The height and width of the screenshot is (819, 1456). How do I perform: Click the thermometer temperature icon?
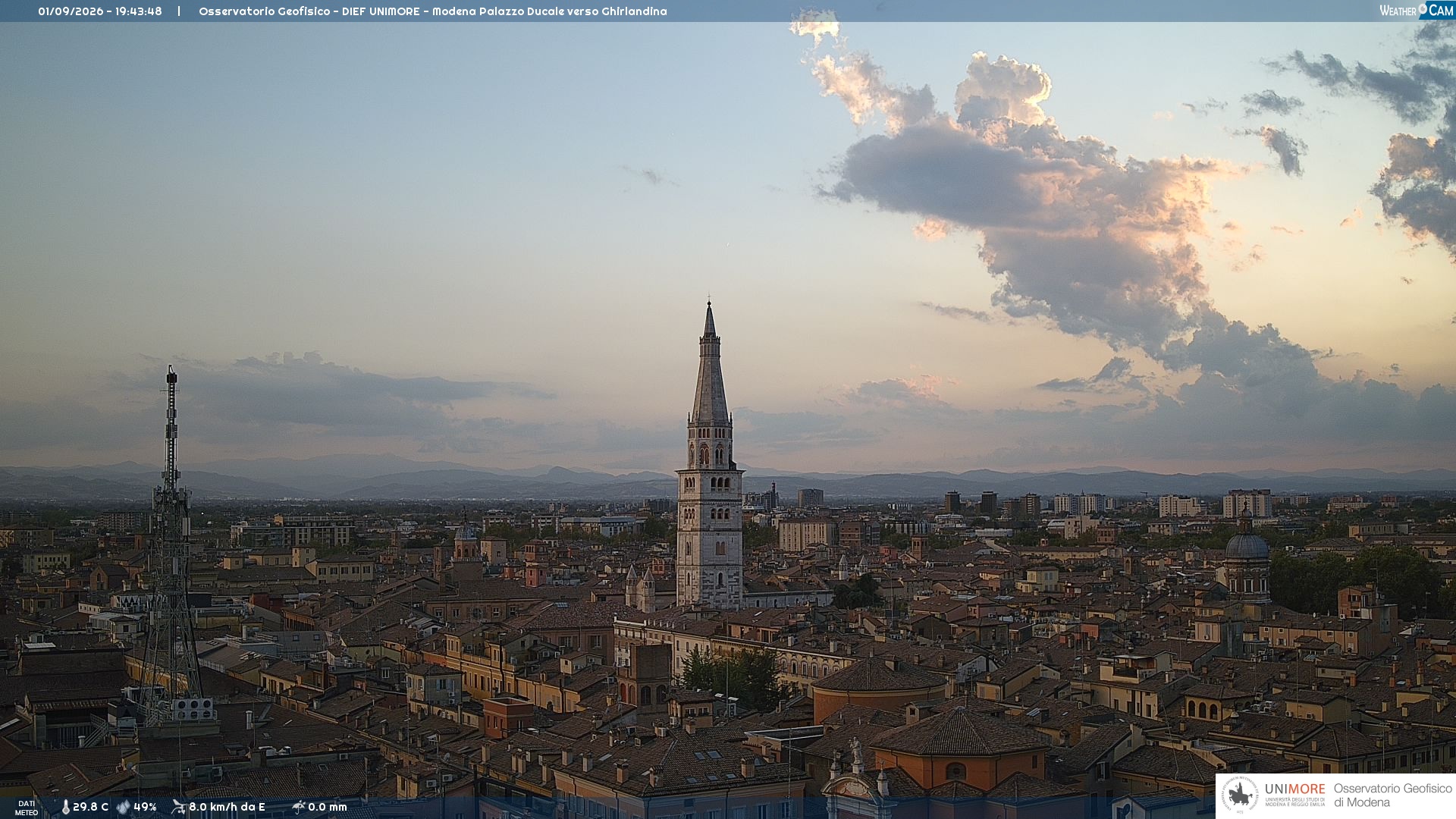click(65, 807)
